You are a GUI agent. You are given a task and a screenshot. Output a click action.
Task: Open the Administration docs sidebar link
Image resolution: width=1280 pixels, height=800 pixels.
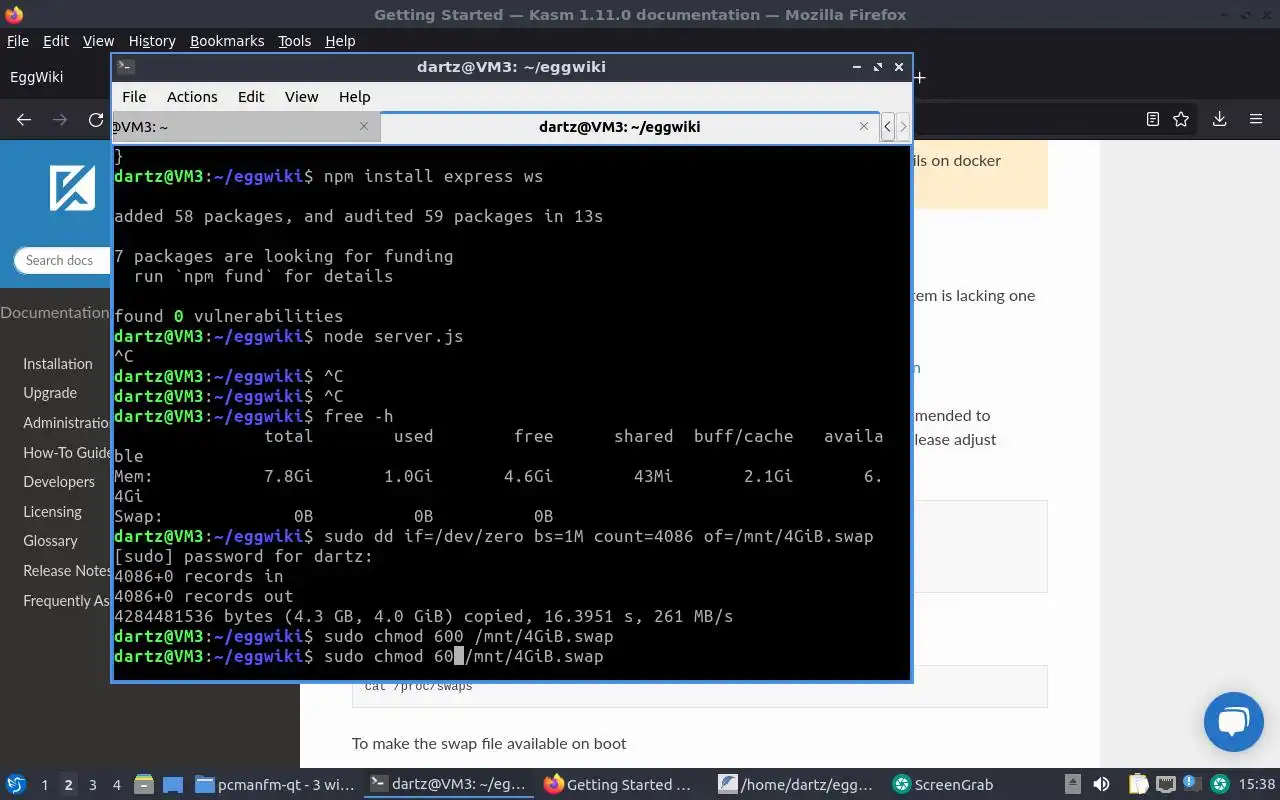coord(67,423)
